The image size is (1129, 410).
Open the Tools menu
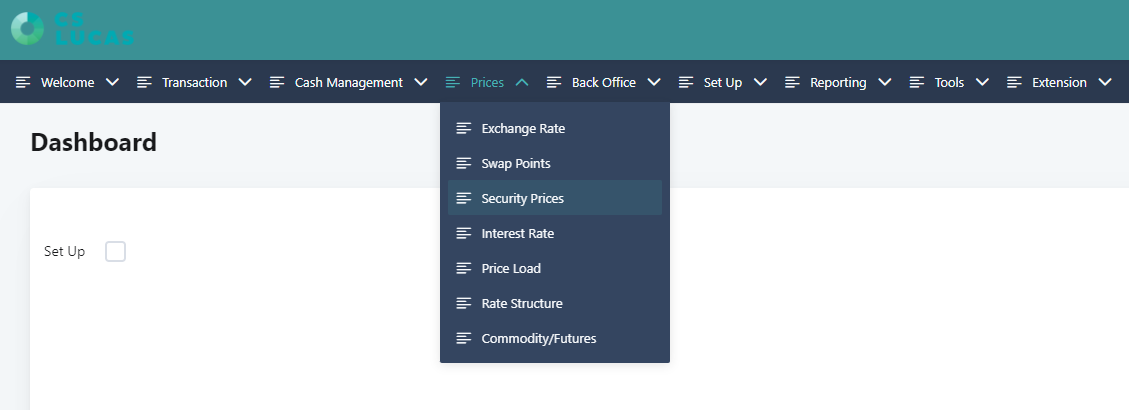[950, 82]
